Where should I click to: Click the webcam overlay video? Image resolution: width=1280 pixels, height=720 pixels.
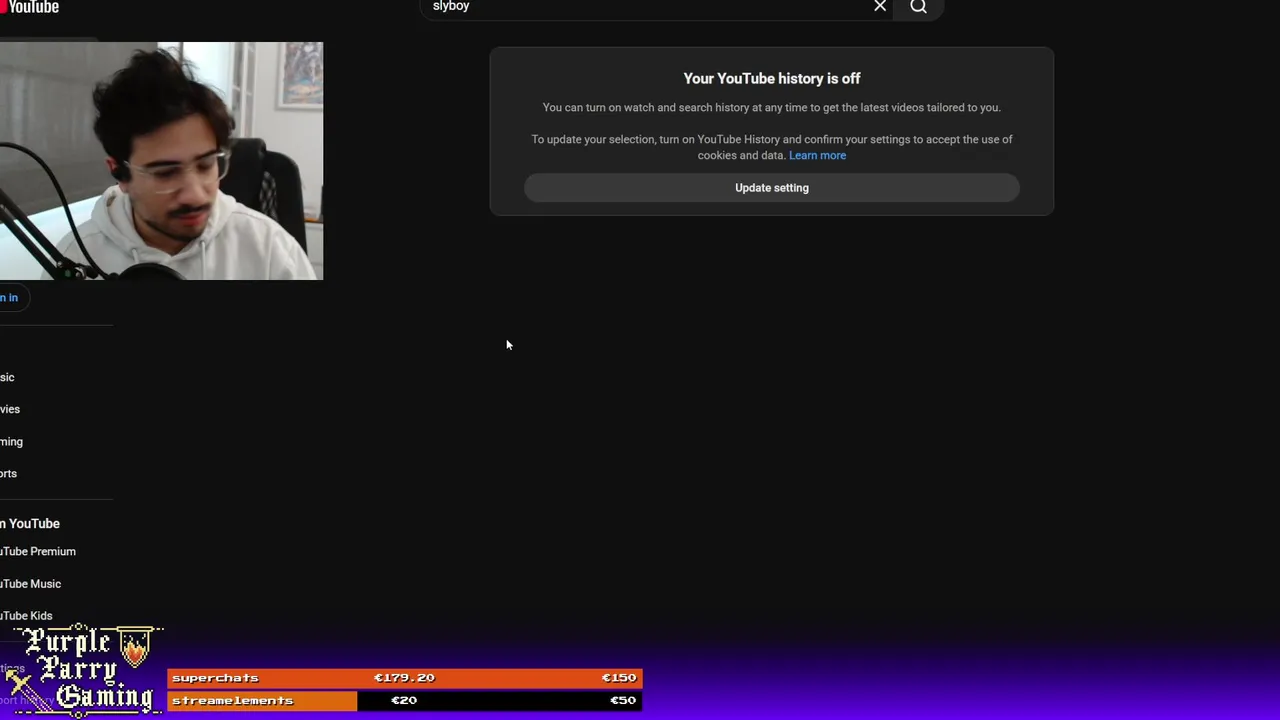(x=161, y=161)
